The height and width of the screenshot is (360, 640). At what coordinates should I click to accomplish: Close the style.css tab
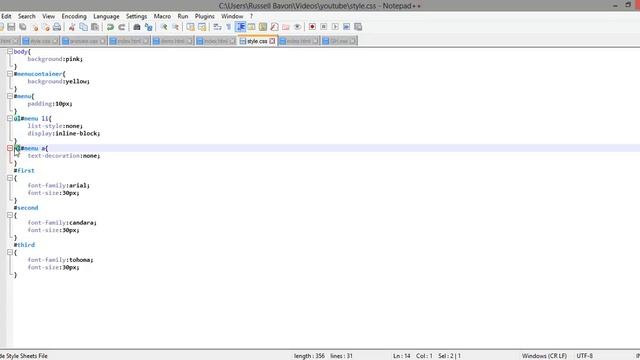[x=272, y=41]
